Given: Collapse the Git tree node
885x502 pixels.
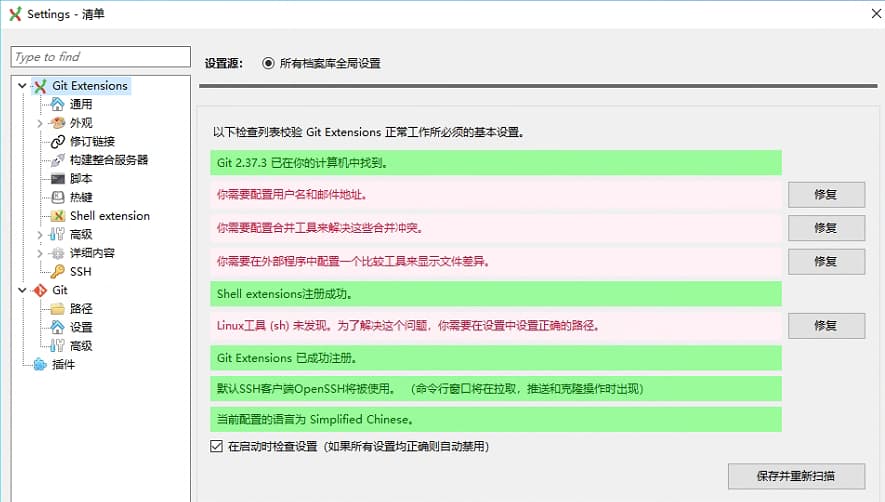Looking at the screenshot, I should [x=23, y=290].
